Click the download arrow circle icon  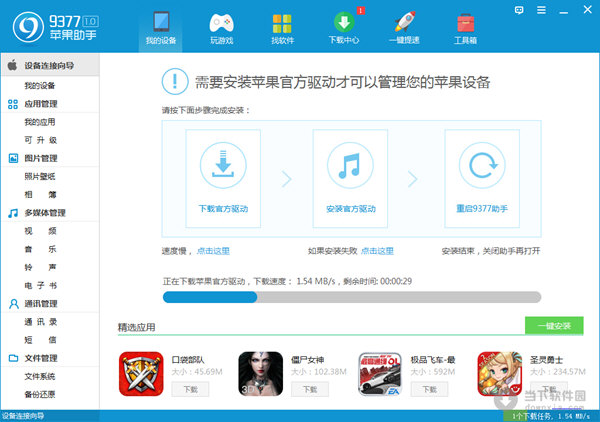(223, 165)
